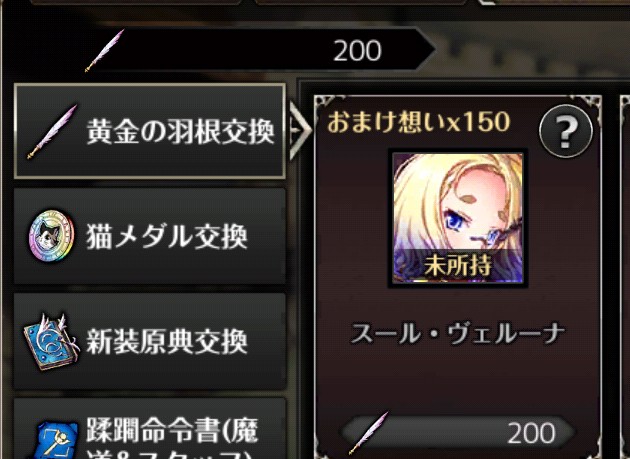Click the 未所持 badge on portrait

click(x=458, y=265)
